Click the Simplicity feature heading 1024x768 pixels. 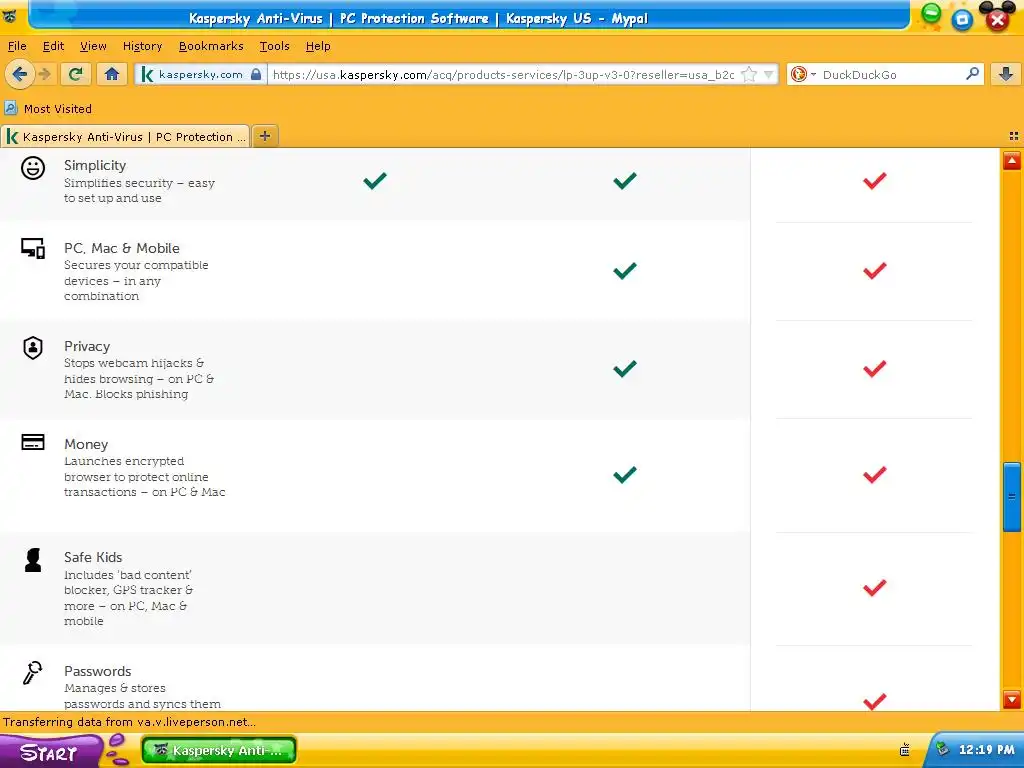95,165
